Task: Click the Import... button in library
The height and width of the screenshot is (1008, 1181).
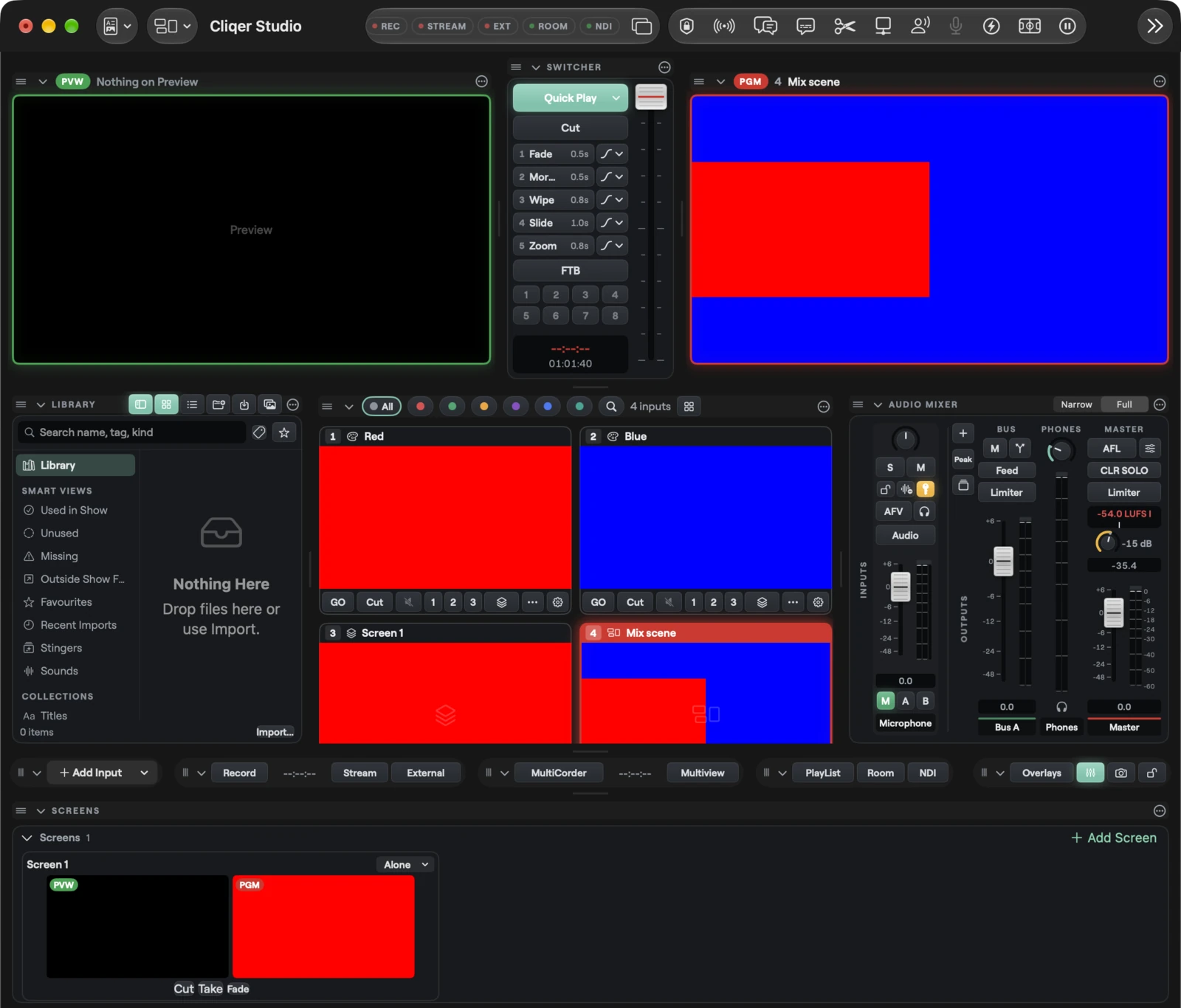Action: tap(275, 732)
